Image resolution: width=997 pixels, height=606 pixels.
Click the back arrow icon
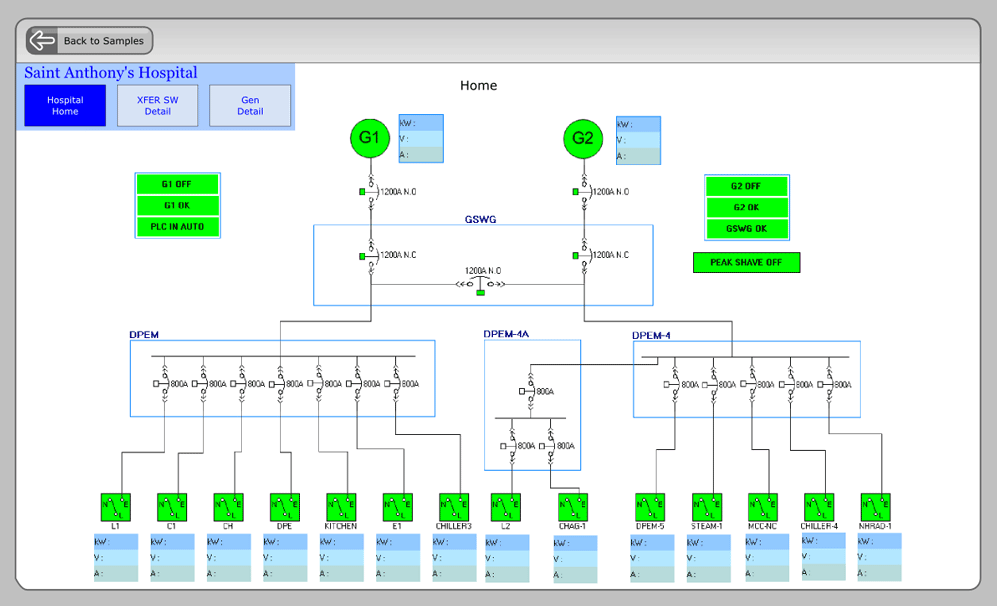(43, 41)
